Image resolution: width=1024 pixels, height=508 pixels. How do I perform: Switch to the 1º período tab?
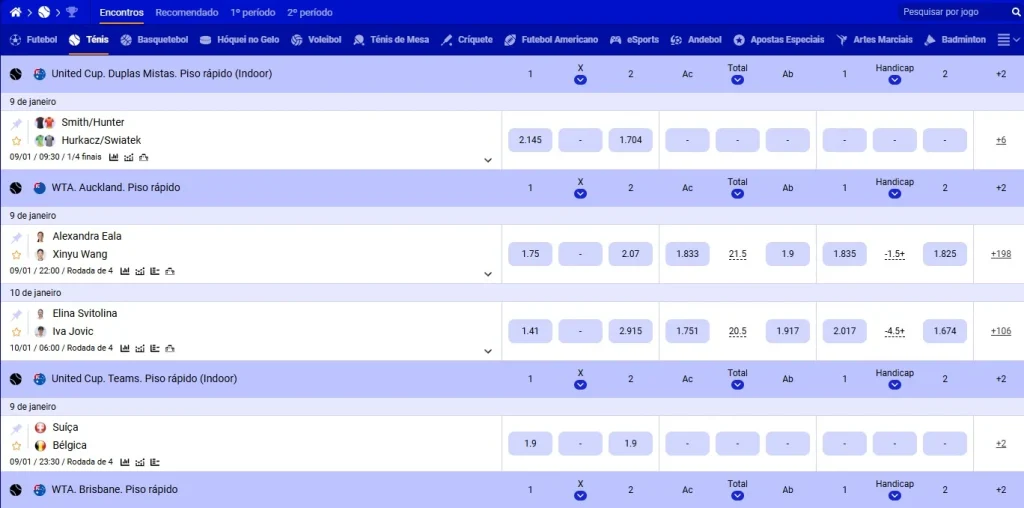[253, 12]
